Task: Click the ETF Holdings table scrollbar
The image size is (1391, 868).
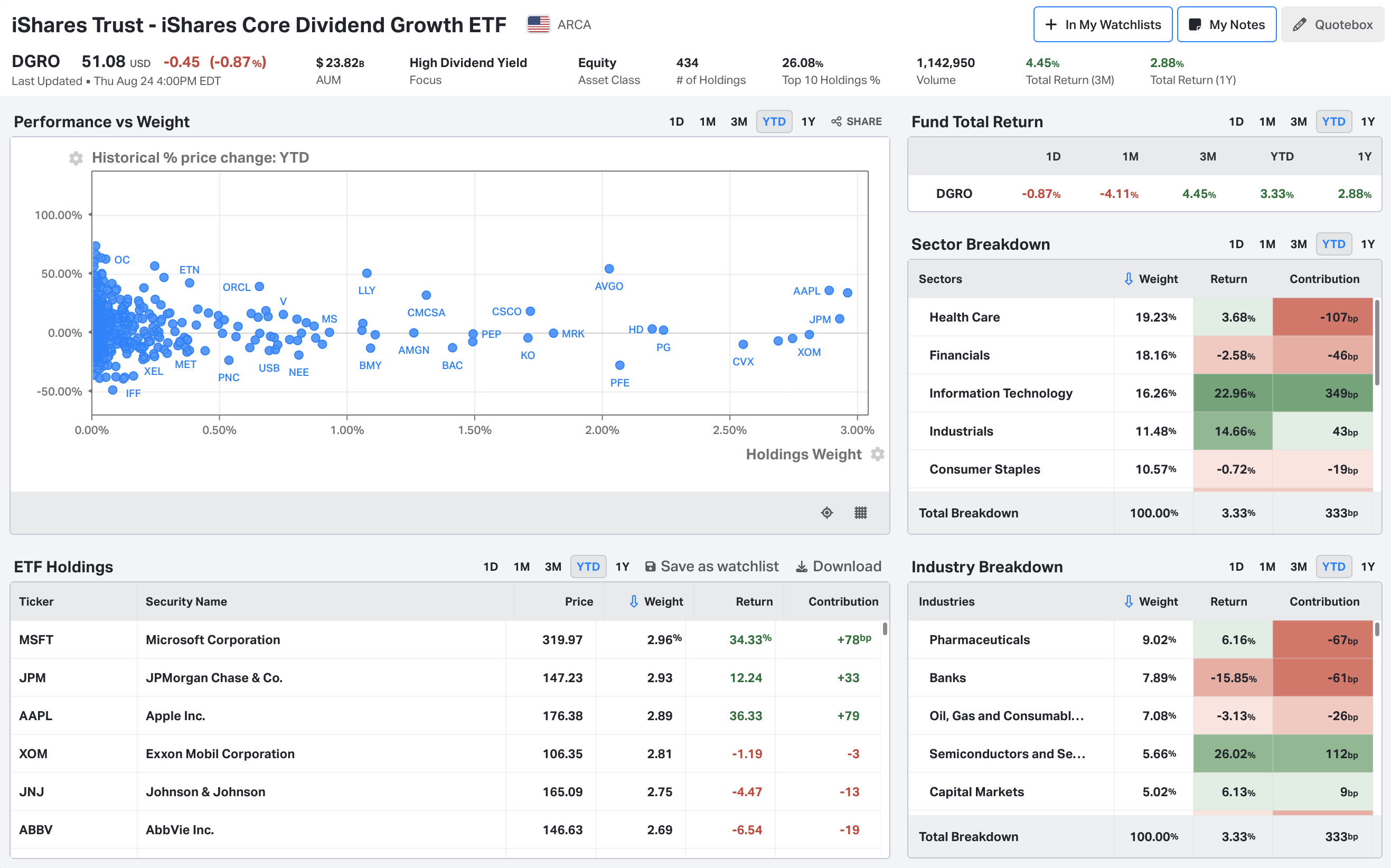Action: click(x=885, y=629)
